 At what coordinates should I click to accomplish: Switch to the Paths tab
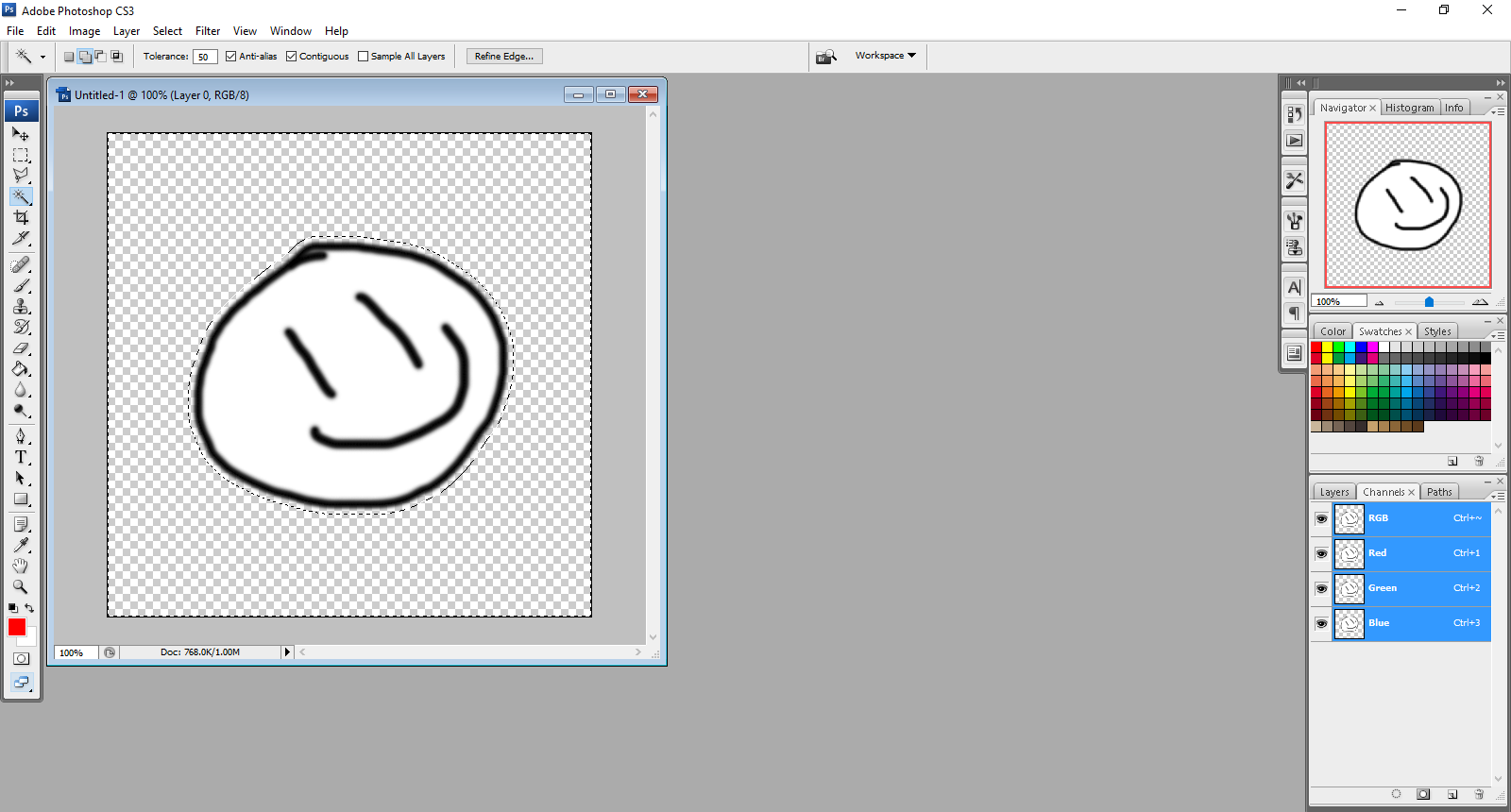1439,492
